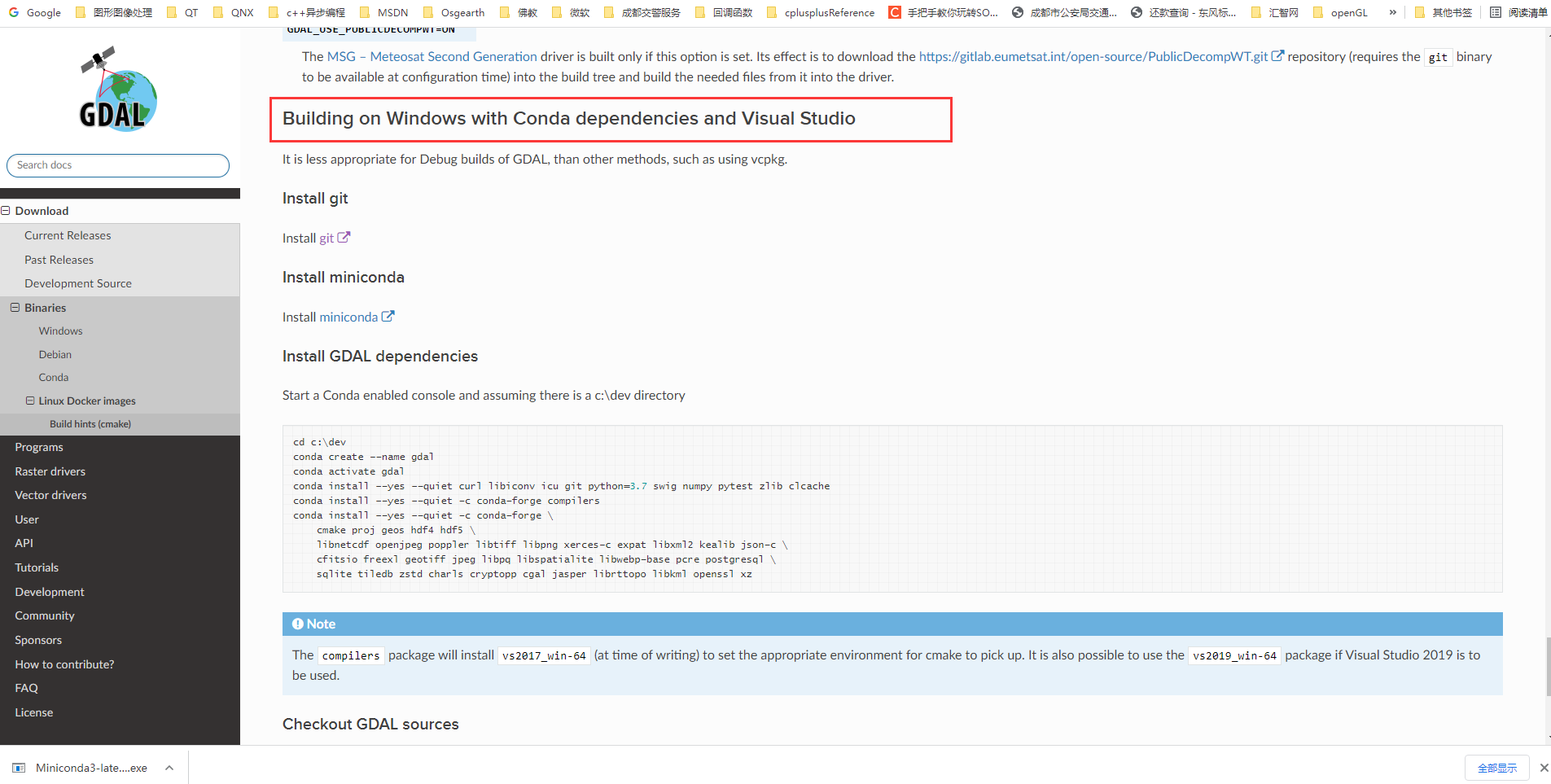Screen dimensions: 1551x784
Task: Open Current Releases page
Action: pyautogui.click(x=68, y=235)
